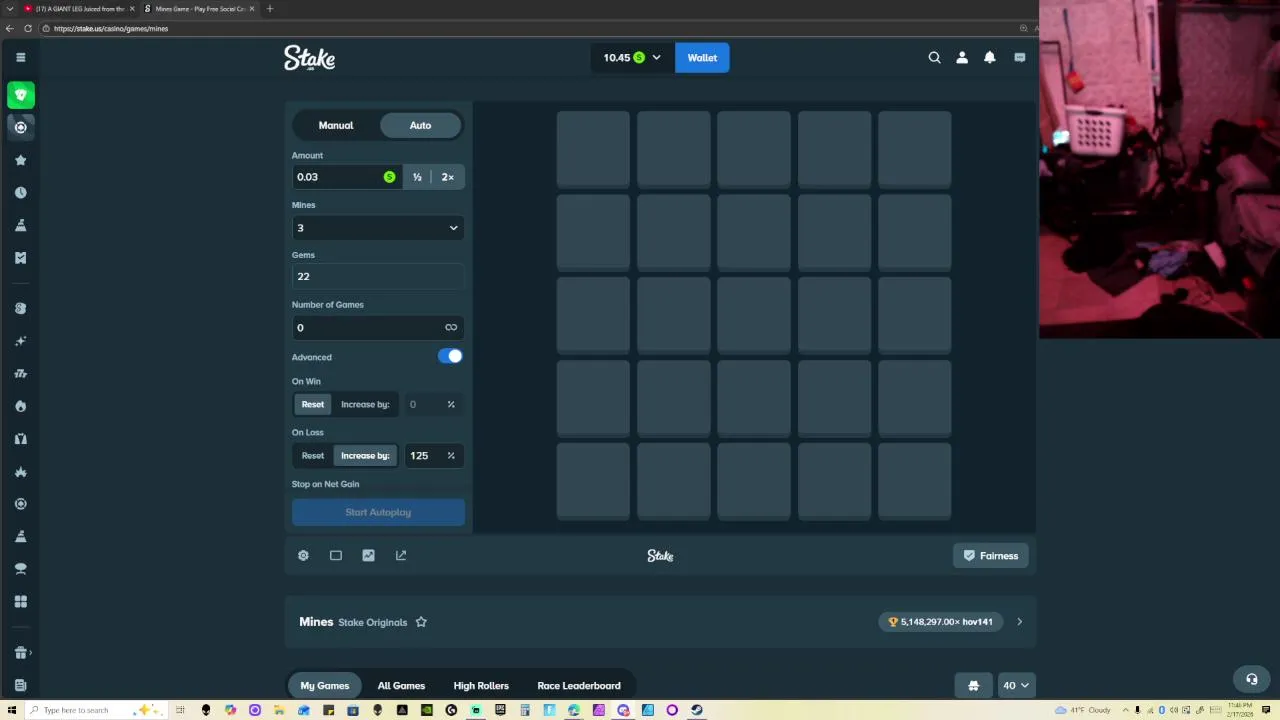1280x720 pixels.
Task: Click the pop-out game arrow icon
Action: tap(401, 555)
